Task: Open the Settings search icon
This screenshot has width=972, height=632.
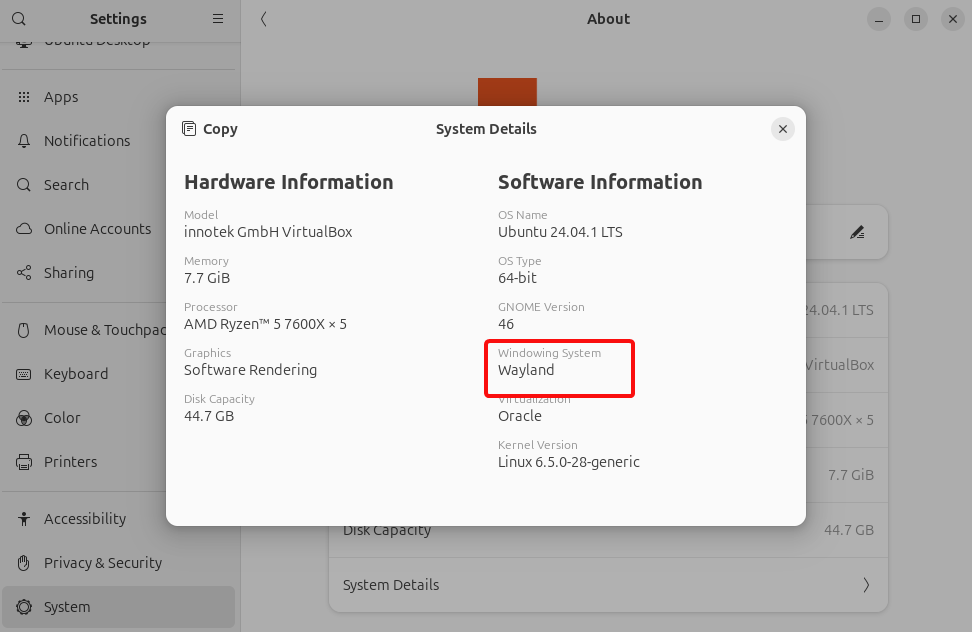Action: click(x=19, y=19)
